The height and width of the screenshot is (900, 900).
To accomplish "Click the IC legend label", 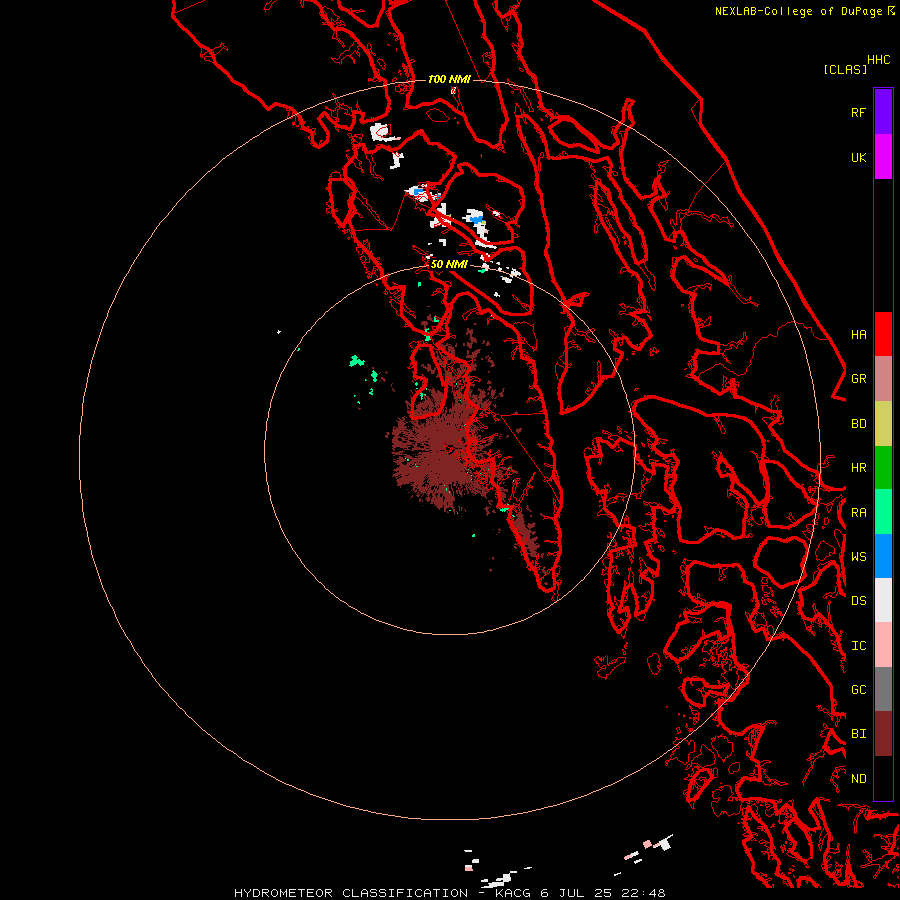I will (858, 646).
